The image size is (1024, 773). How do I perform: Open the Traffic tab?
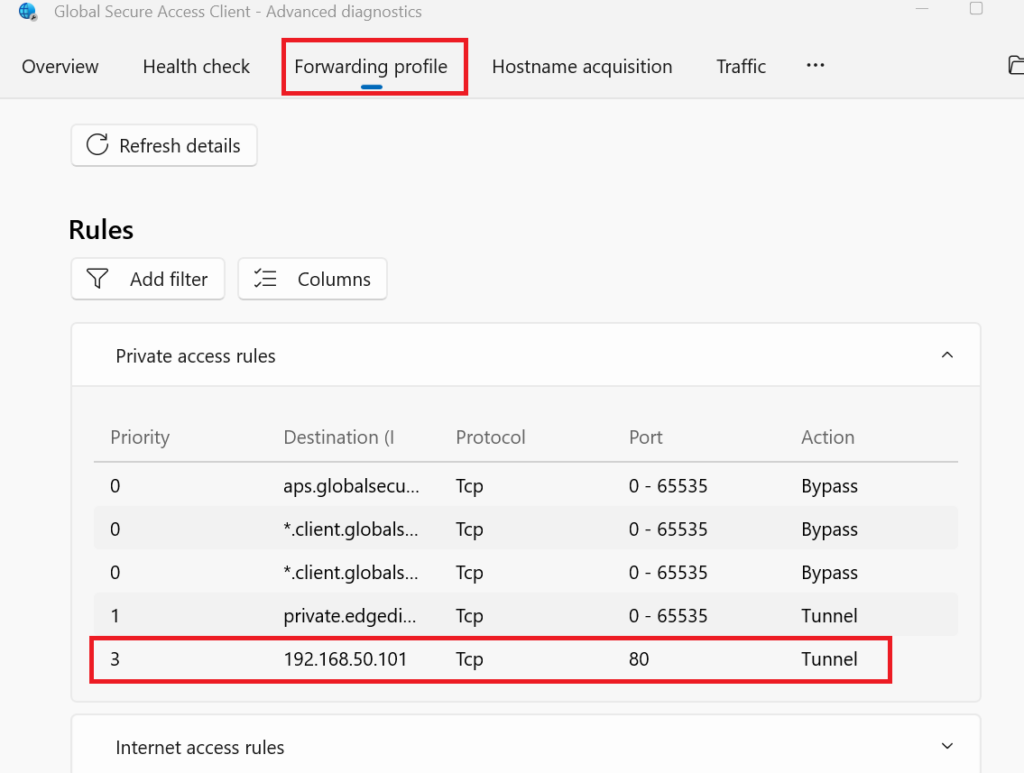tap(741, 67)
